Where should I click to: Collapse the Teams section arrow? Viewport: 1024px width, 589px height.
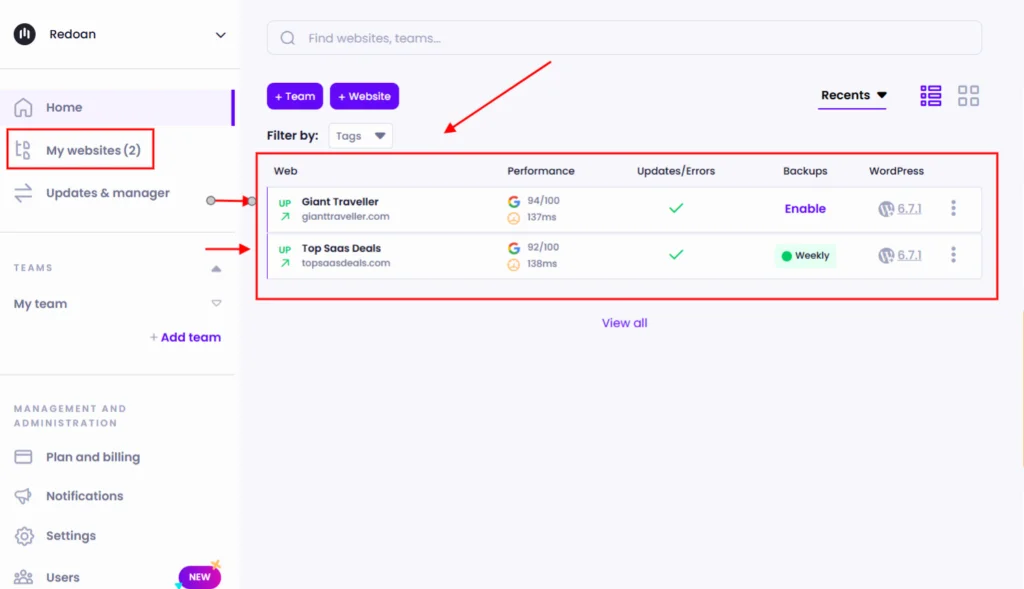[216, 268]
